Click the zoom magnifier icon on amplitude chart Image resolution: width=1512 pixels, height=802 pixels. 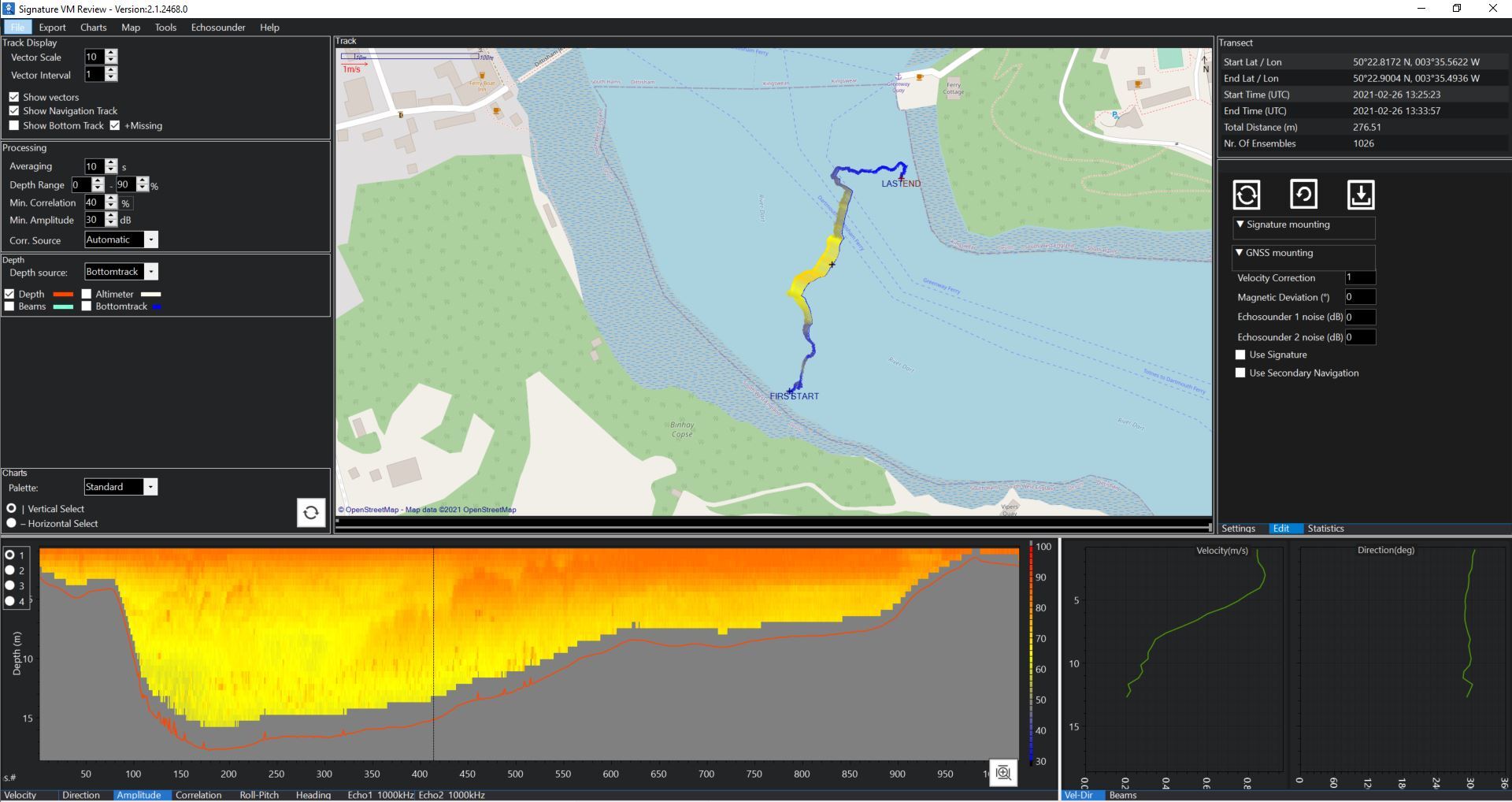tap(1002, 773)
